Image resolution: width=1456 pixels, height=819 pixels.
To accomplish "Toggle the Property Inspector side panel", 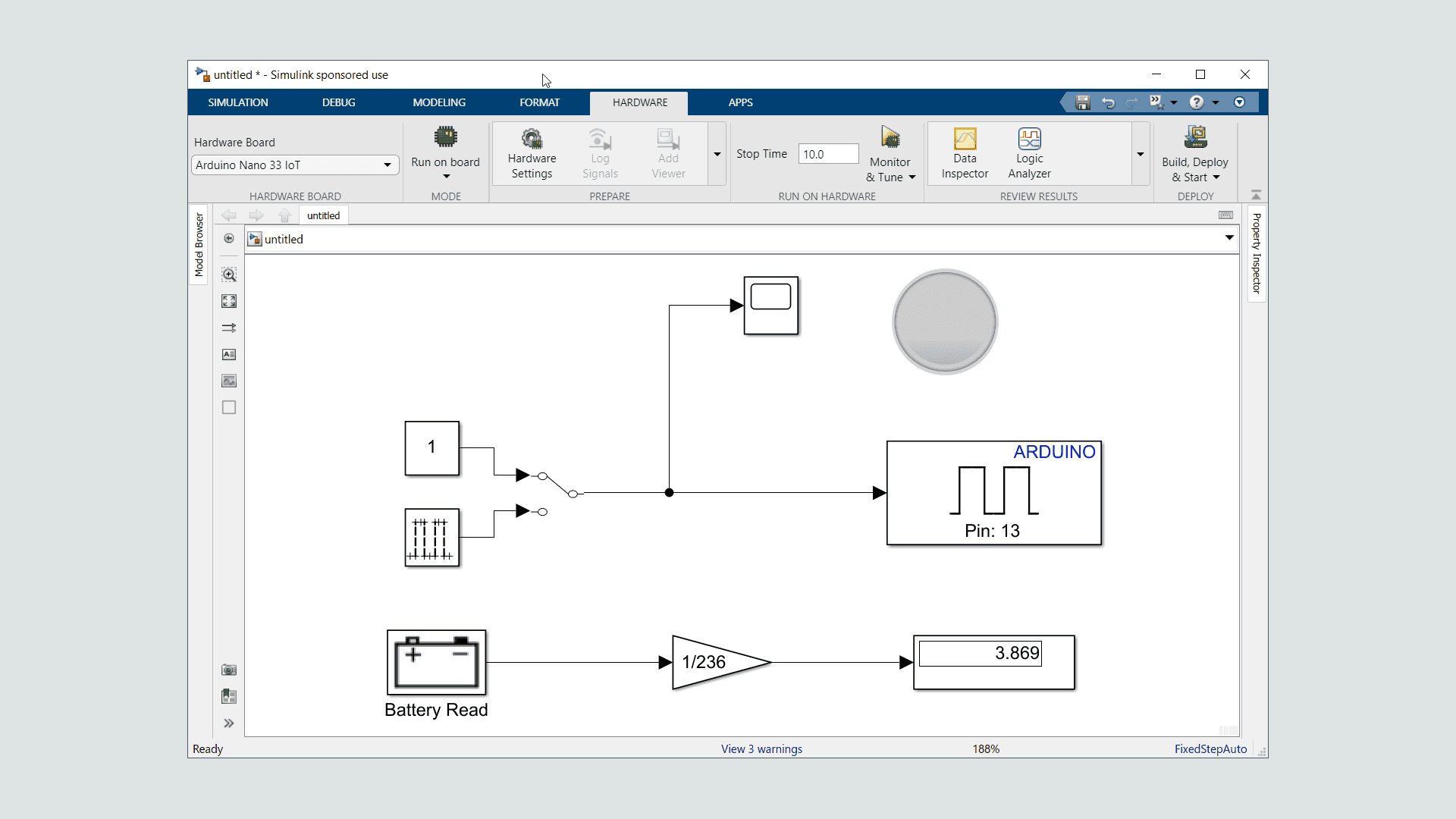I will point(1257,253).
